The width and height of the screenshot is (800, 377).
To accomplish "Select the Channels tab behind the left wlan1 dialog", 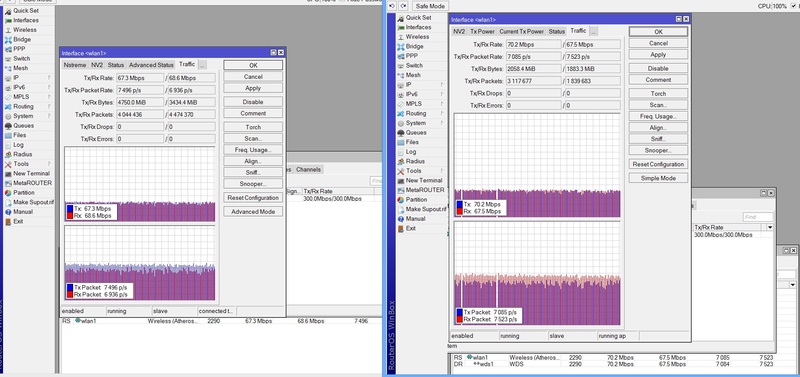I will tap(309, 169).
